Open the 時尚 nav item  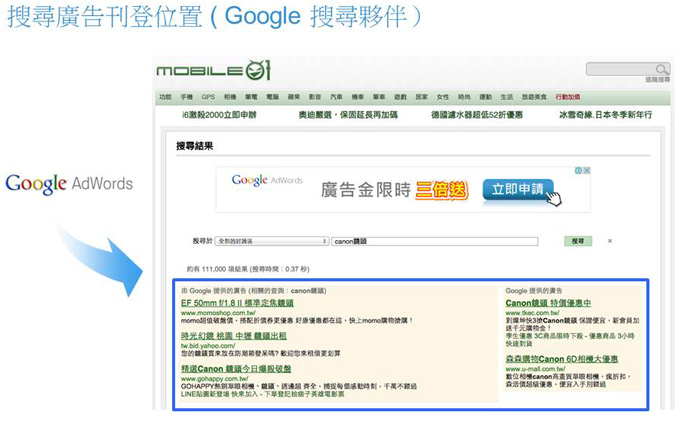point(464,97)
